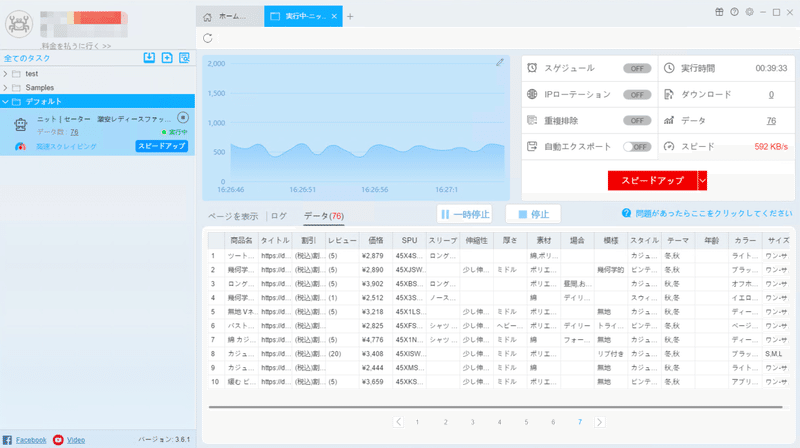800x448 pixels.
Task: Click the pay fee link
Action: tap(77, 46)
